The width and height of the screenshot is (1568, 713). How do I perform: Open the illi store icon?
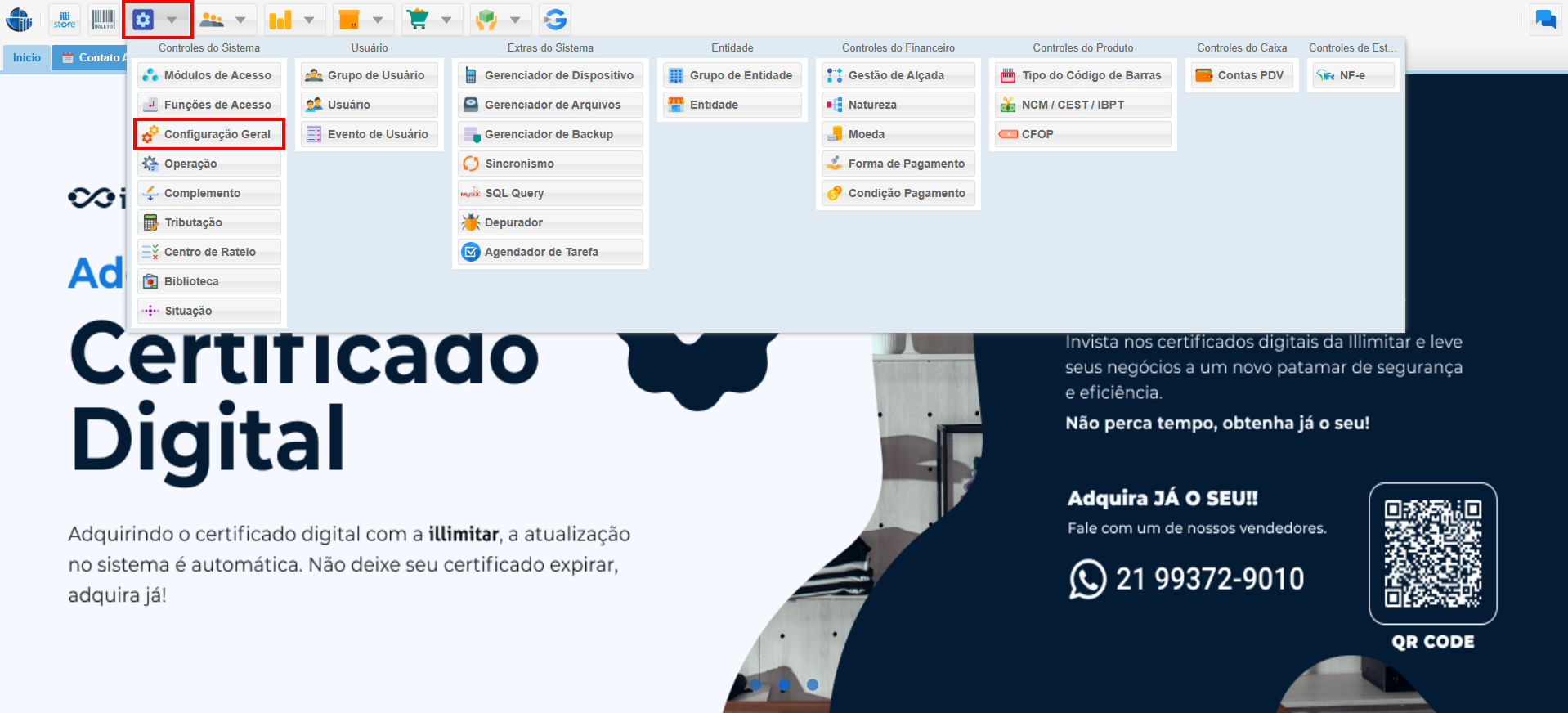tap(65, 20)
